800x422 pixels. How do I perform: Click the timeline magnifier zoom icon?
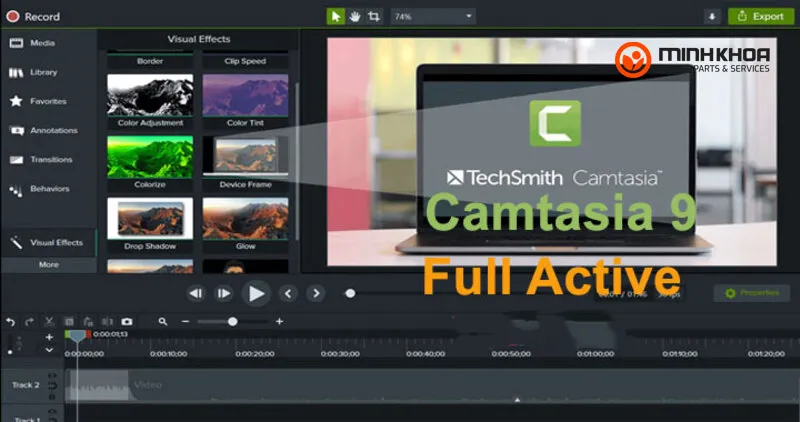[x=163, y=322]
